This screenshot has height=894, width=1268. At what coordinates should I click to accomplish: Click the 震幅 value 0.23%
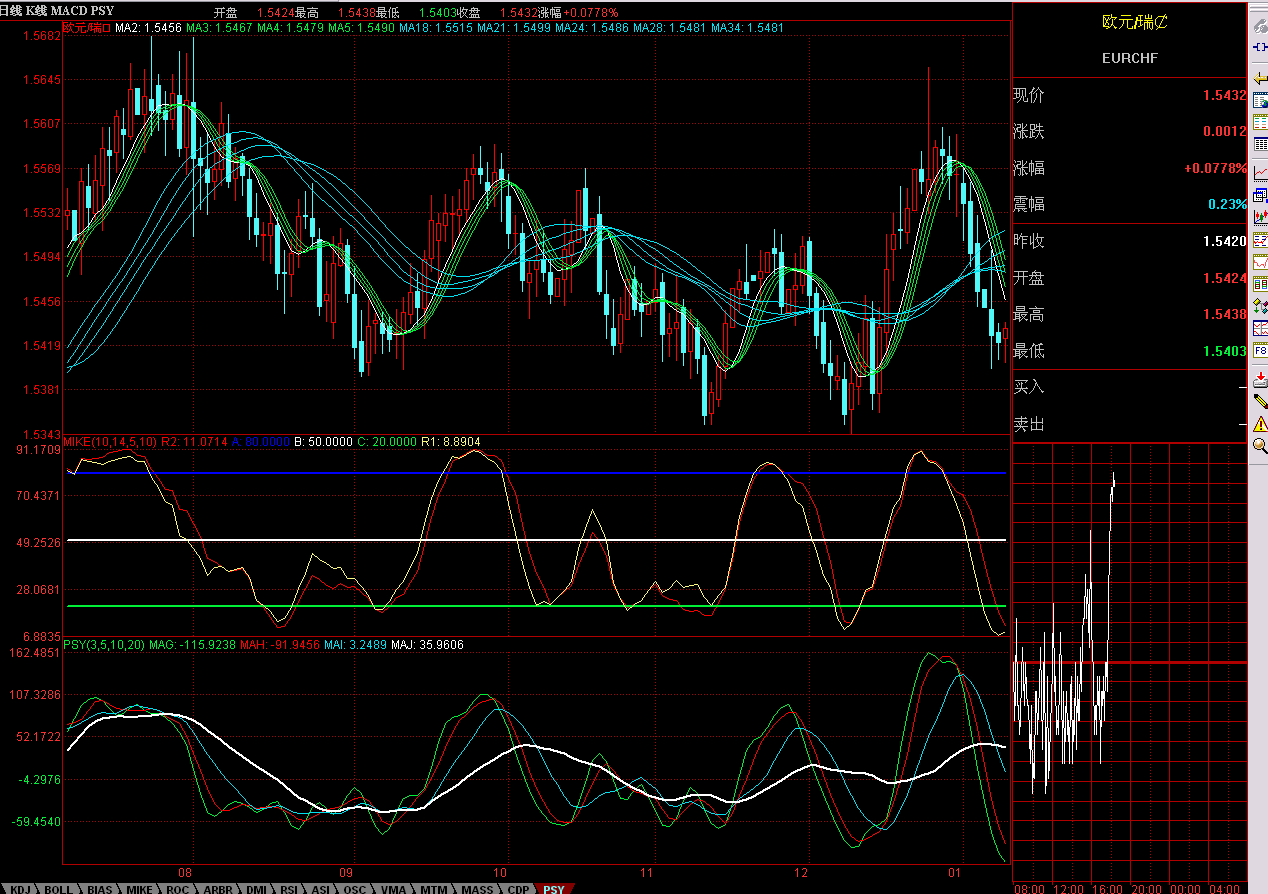pyautogui.click(x=1228, y=204)
